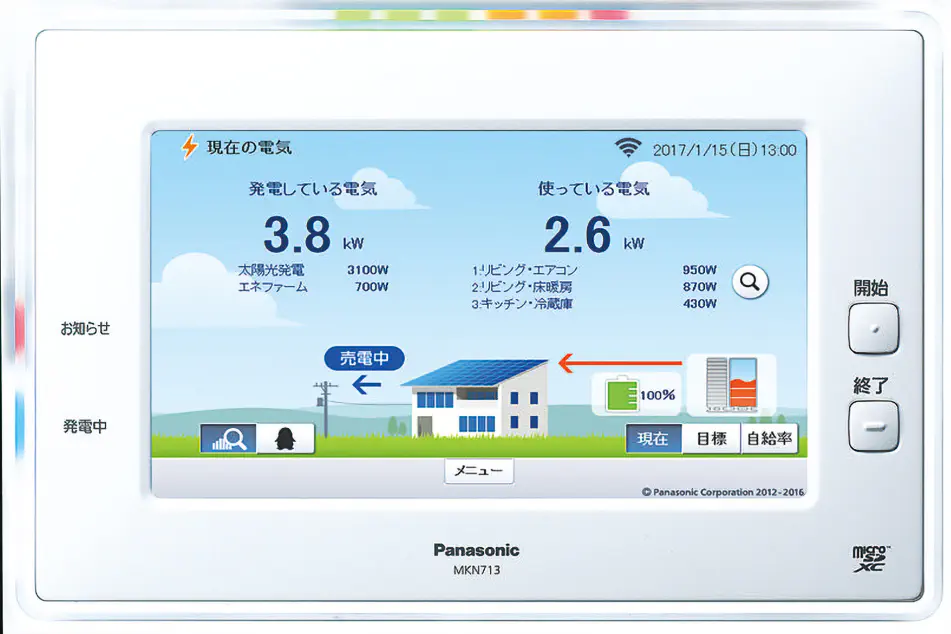The image size is (951, 634).
Task: Tap the green battery 100% icon
Action: point(621,394)
